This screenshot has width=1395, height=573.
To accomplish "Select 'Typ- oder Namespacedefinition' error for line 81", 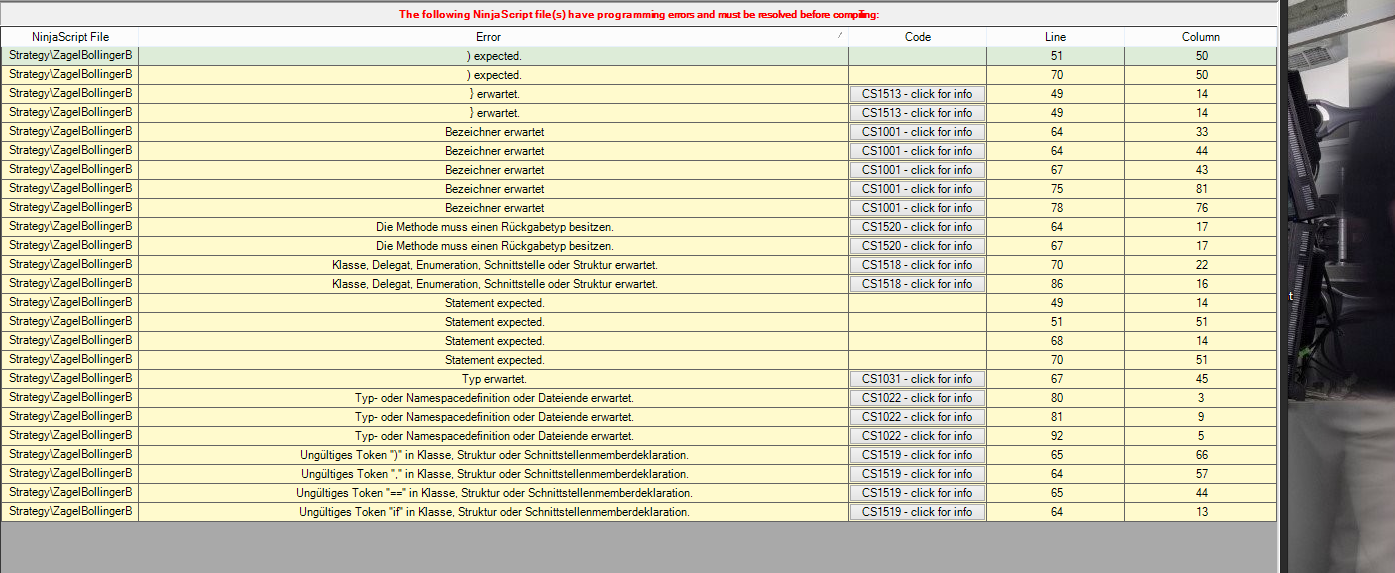I will point(494,417).
